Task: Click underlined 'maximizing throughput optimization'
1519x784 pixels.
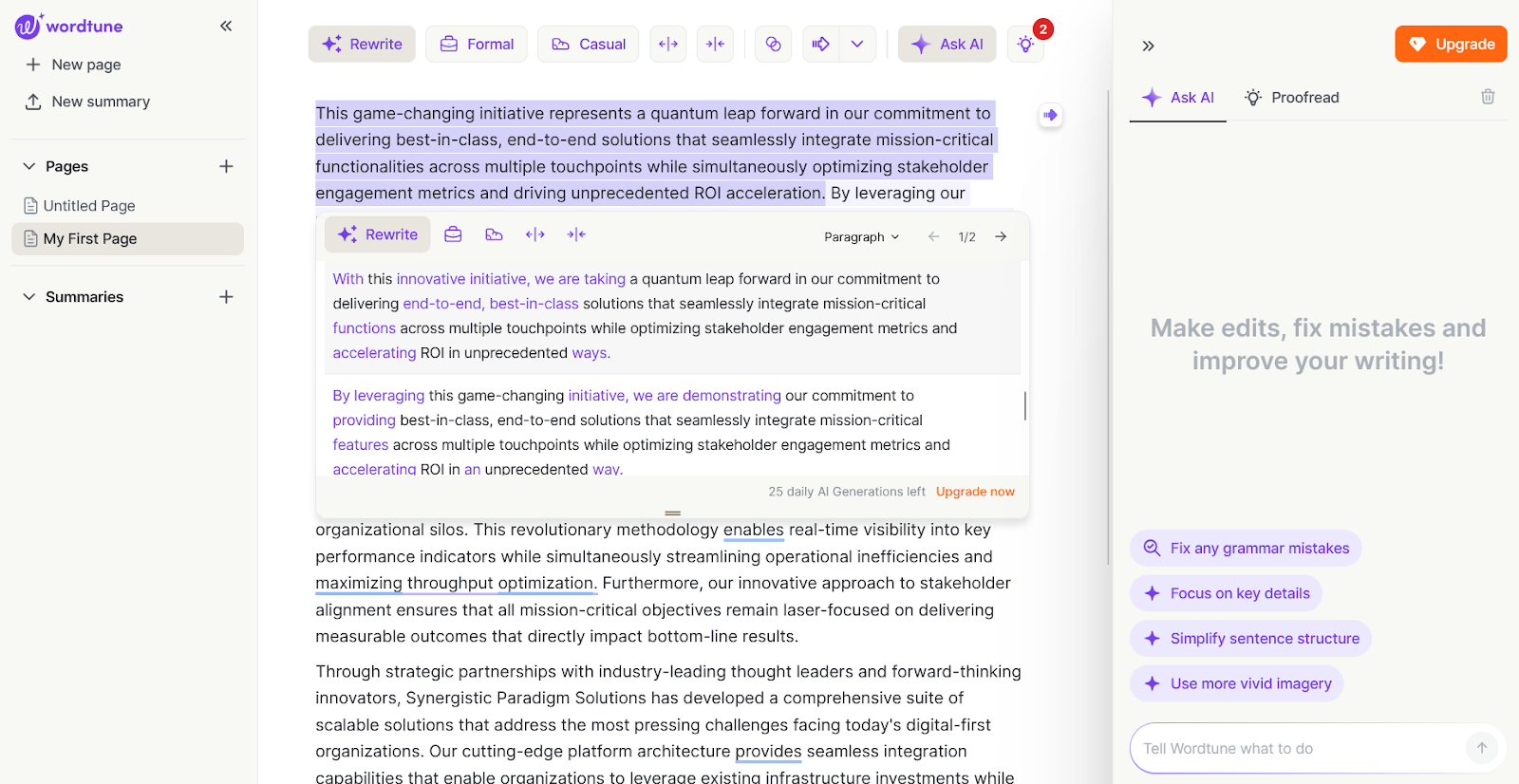Action: point(456,583)
